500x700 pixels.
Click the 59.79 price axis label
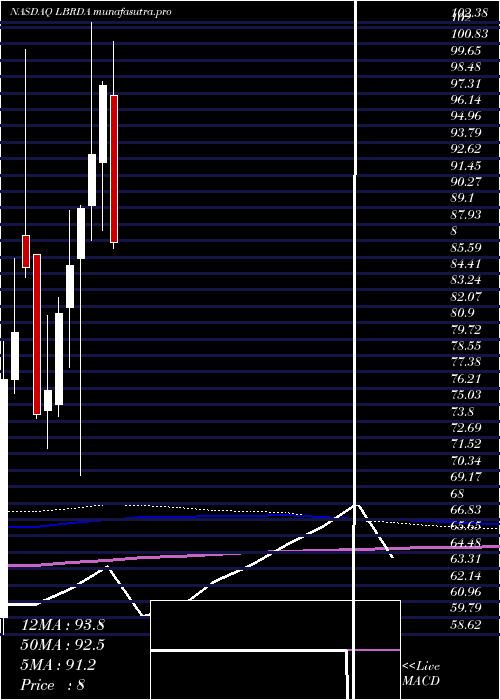pos(466,608)
